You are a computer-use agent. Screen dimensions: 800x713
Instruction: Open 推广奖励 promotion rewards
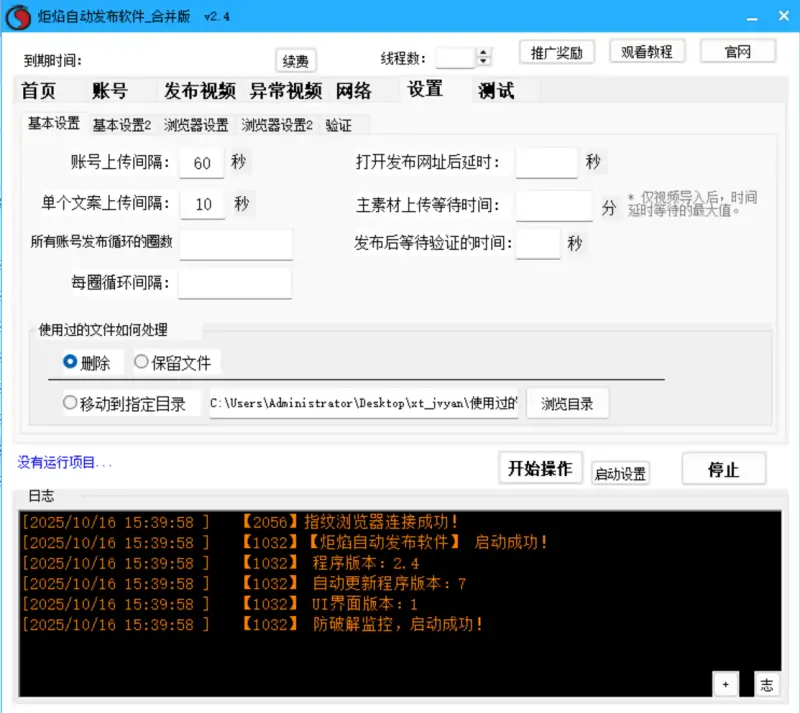(x=556, y=51)
